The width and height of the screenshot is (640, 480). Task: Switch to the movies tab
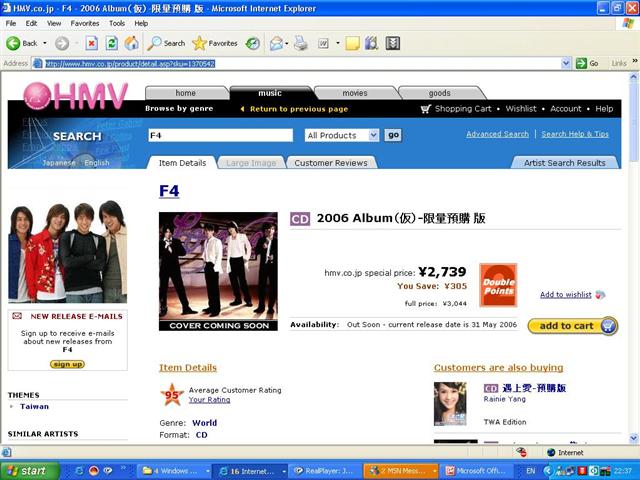point(355,93)
